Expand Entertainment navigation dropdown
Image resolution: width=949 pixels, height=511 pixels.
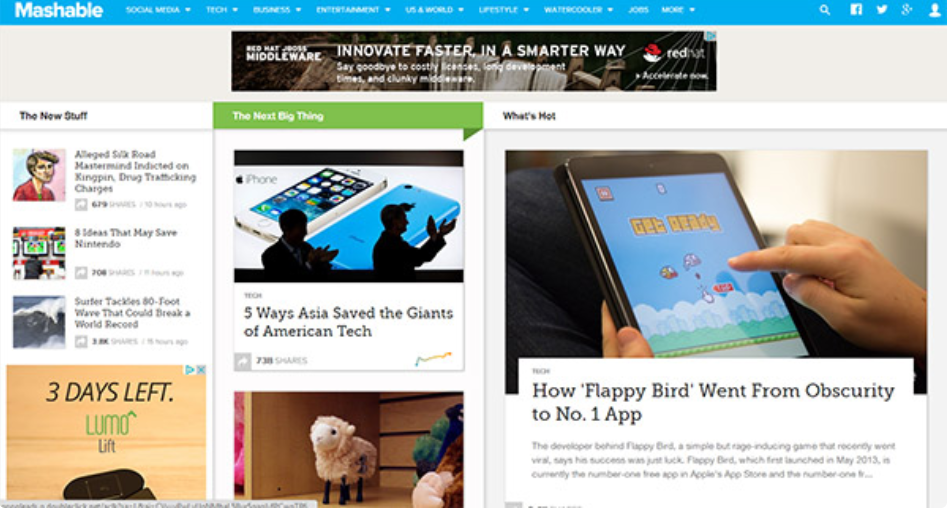[x=353, y=10]
